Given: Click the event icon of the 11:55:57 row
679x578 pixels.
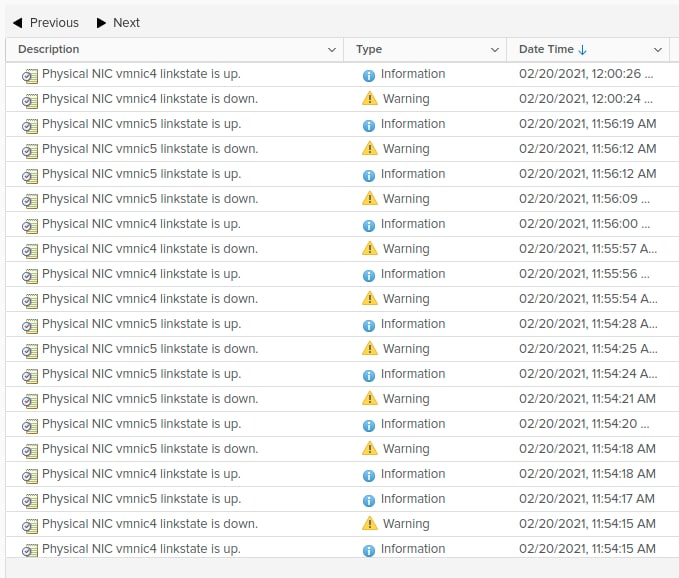Looking at the screenshot, I should [x=30, y=251].
